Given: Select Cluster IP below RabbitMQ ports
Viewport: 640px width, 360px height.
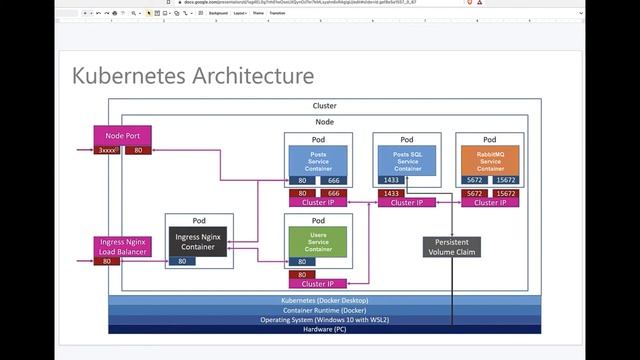Looking at the screenshot, I should point(490,202).
